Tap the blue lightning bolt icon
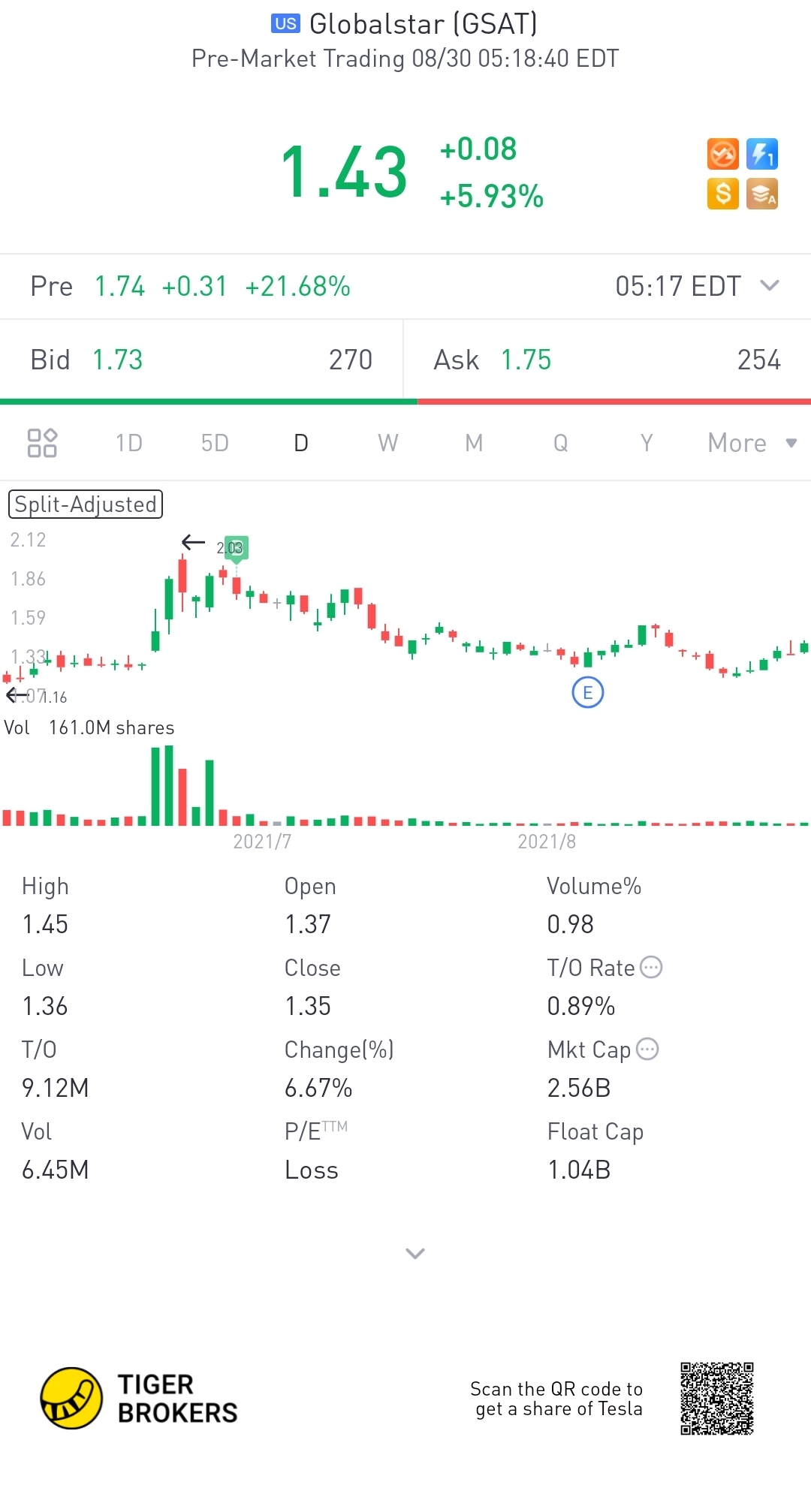Image resolution: width=811 pixels, height=1512 pixels. click(762, 155)
